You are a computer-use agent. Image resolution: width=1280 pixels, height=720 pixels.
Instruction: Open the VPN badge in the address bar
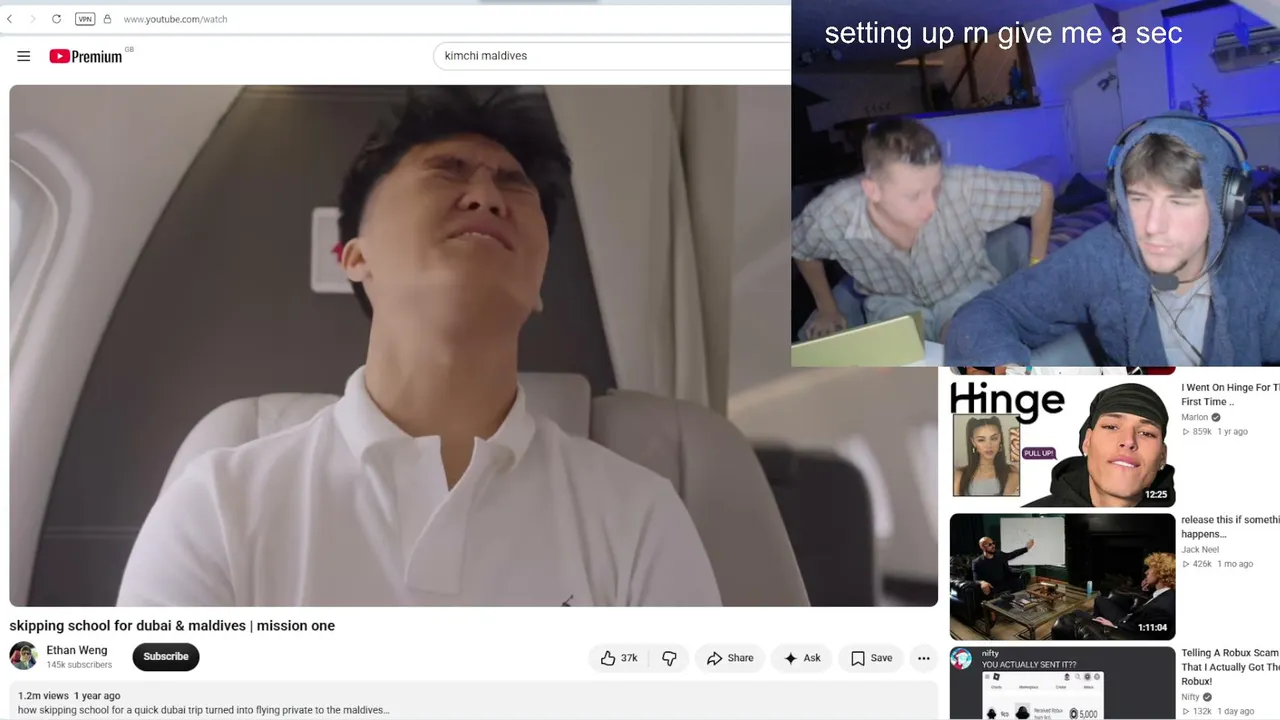pyautogui.click(x=85, y=19)
